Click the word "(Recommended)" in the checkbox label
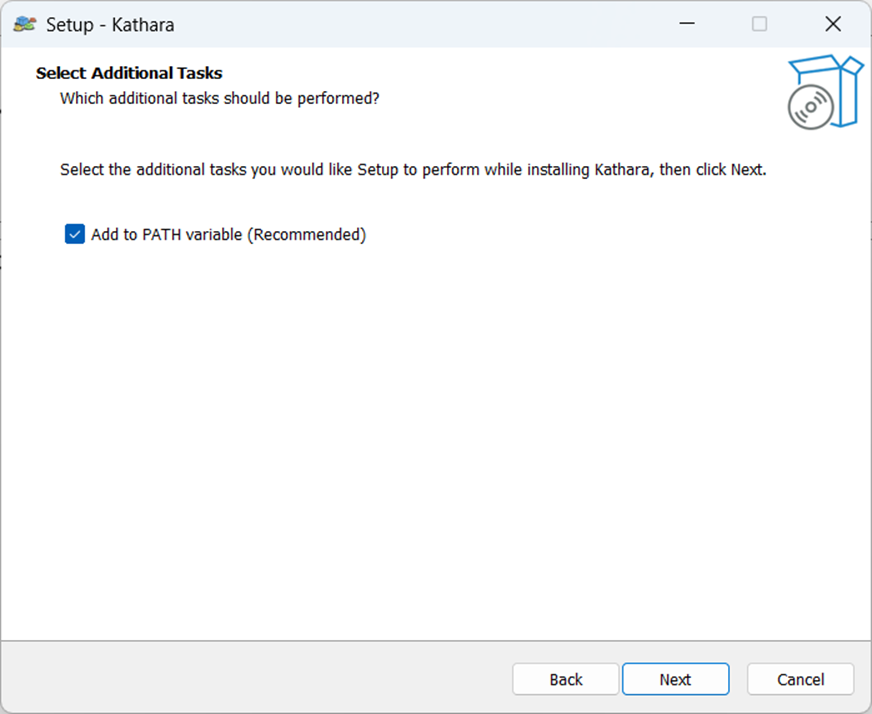Screen dimensions: 872x714 tap(306, 235)
